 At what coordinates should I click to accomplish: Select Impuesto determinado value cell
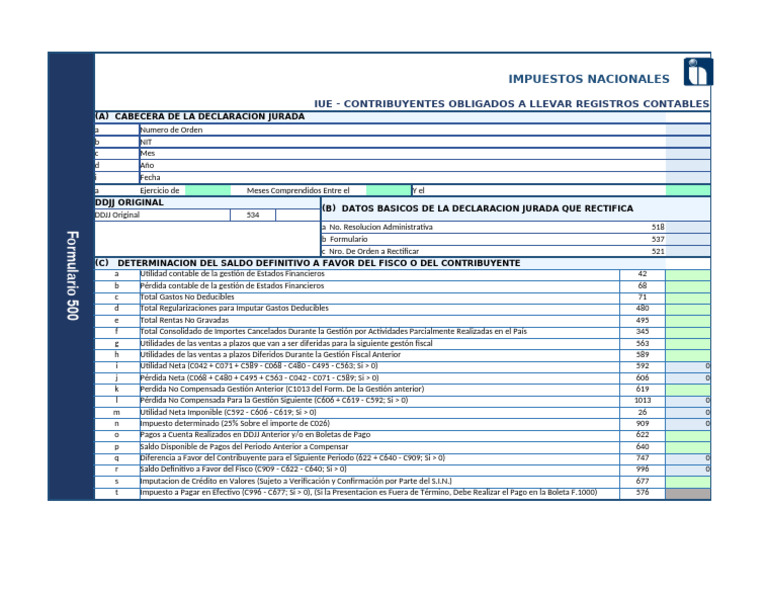pos(688,424)
